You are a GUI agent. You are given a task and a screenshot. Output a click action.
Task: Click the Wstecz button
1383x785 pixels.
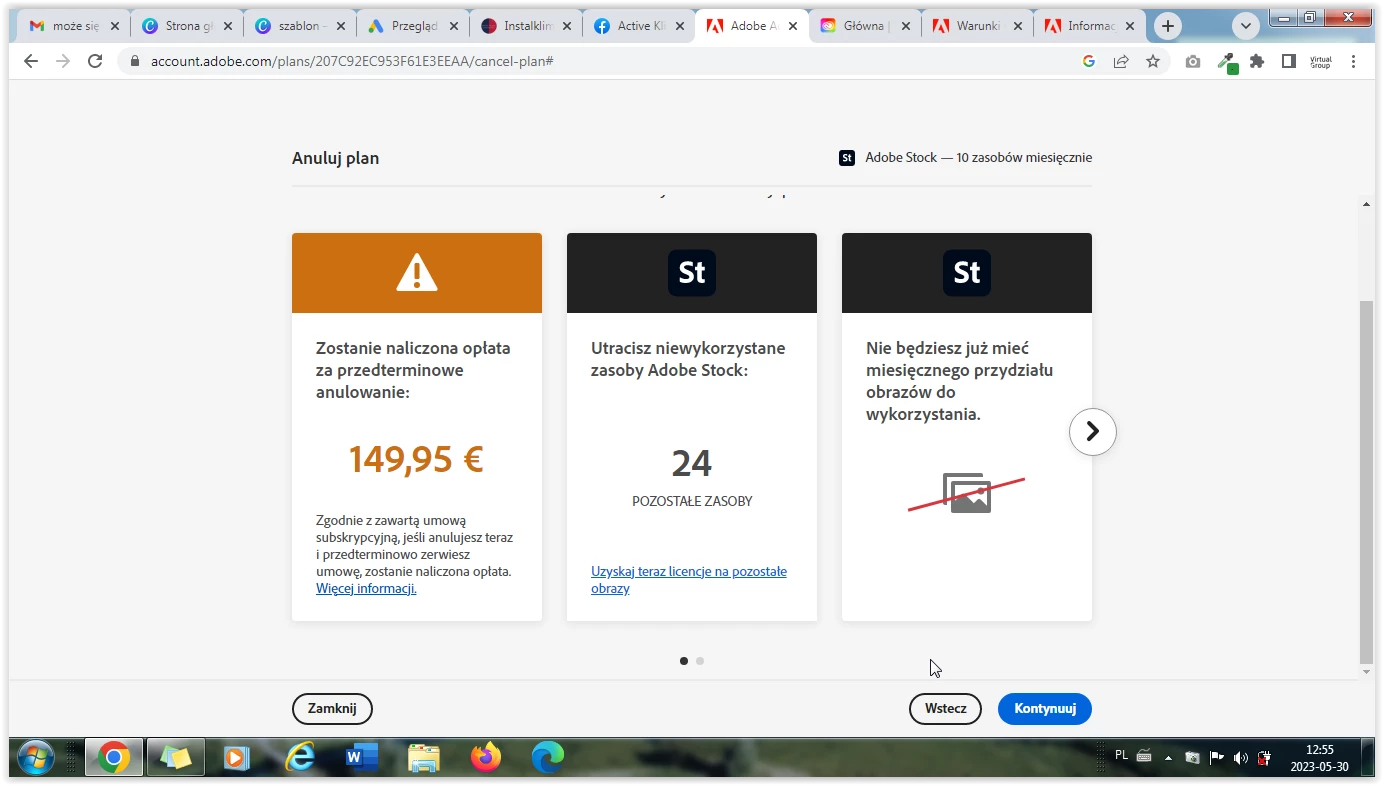pos(945,709)
